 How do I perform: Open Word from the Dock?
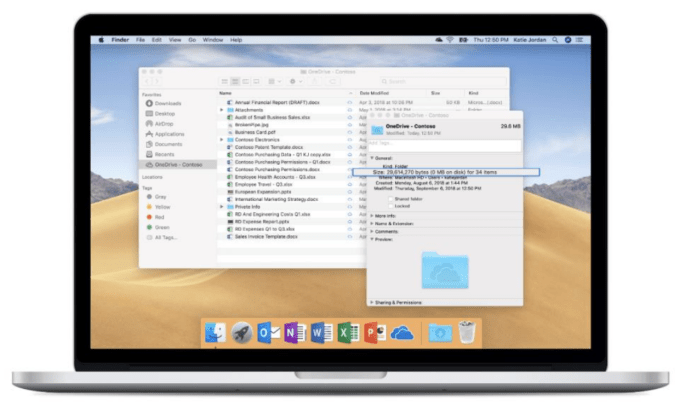click(321, 333)
